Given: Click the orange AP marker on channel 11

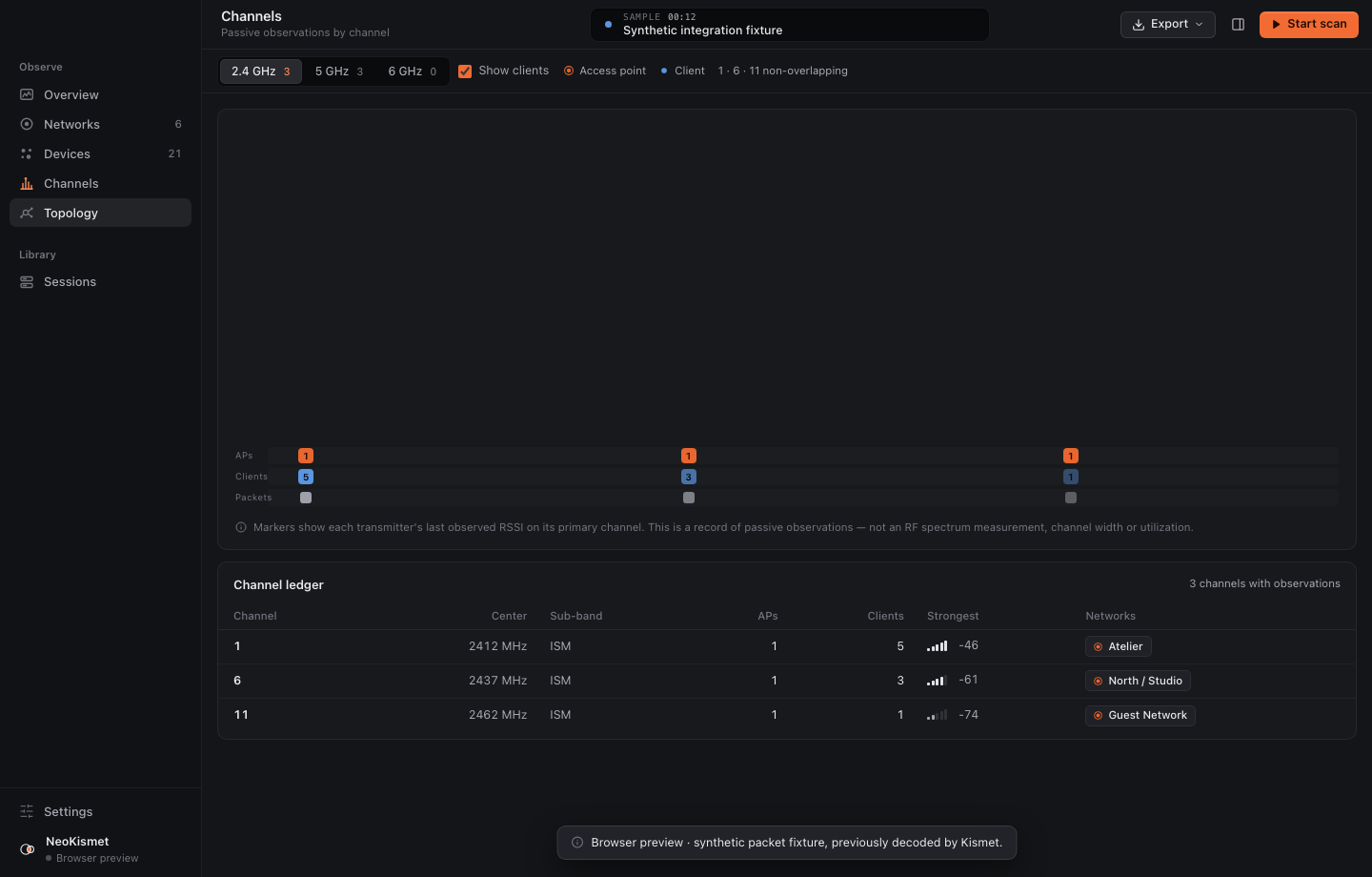Looking at the screenshot, I should pos(1071,456).
